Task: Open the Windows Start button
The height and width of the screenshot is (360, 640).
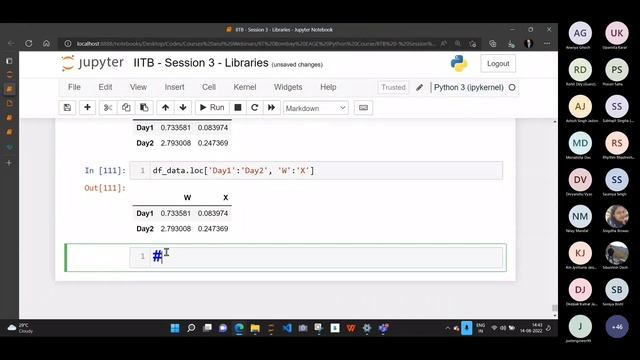Action: click(175, 328)
